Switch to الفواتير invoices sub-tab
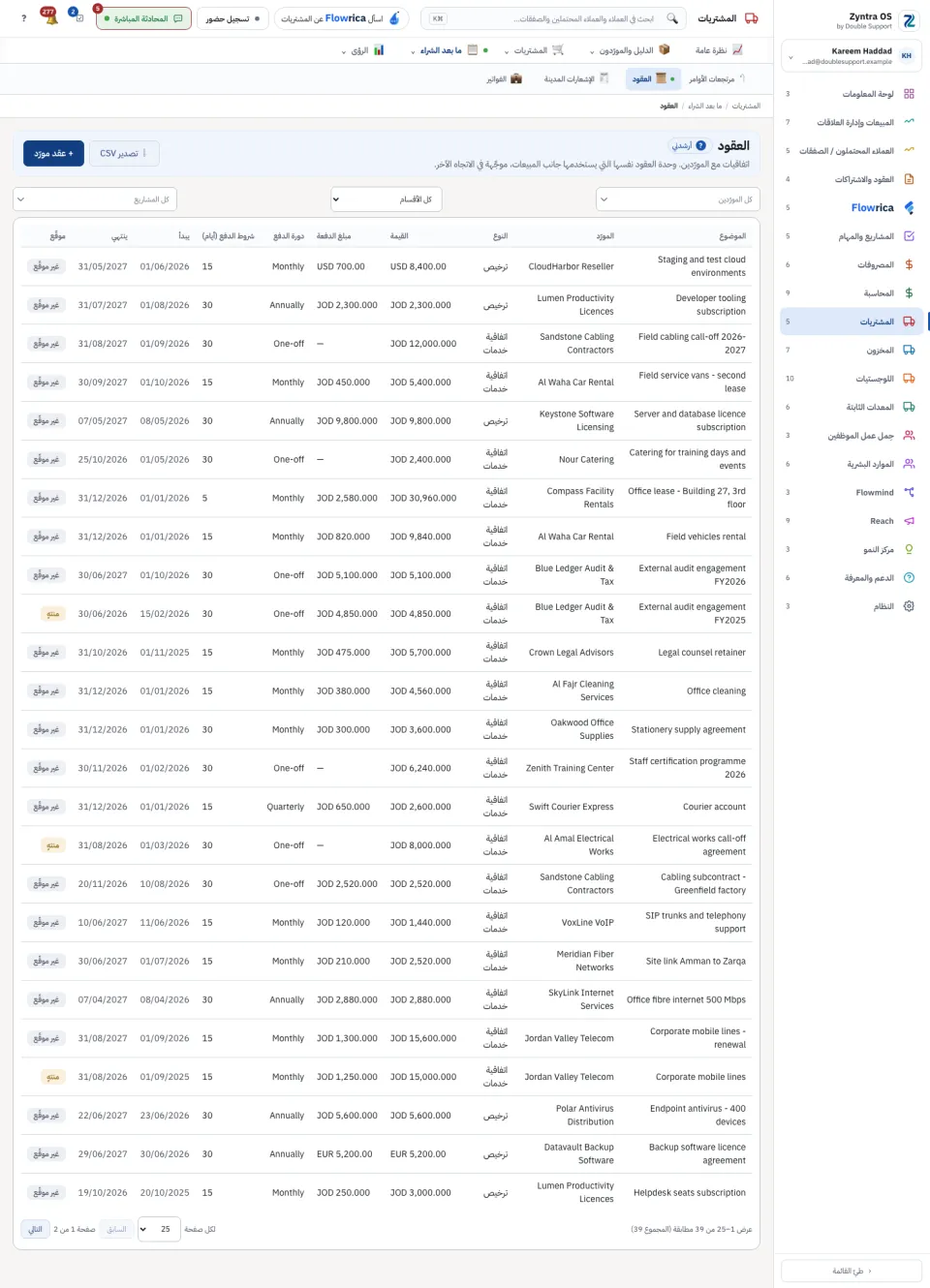 (x=504, y=78)
